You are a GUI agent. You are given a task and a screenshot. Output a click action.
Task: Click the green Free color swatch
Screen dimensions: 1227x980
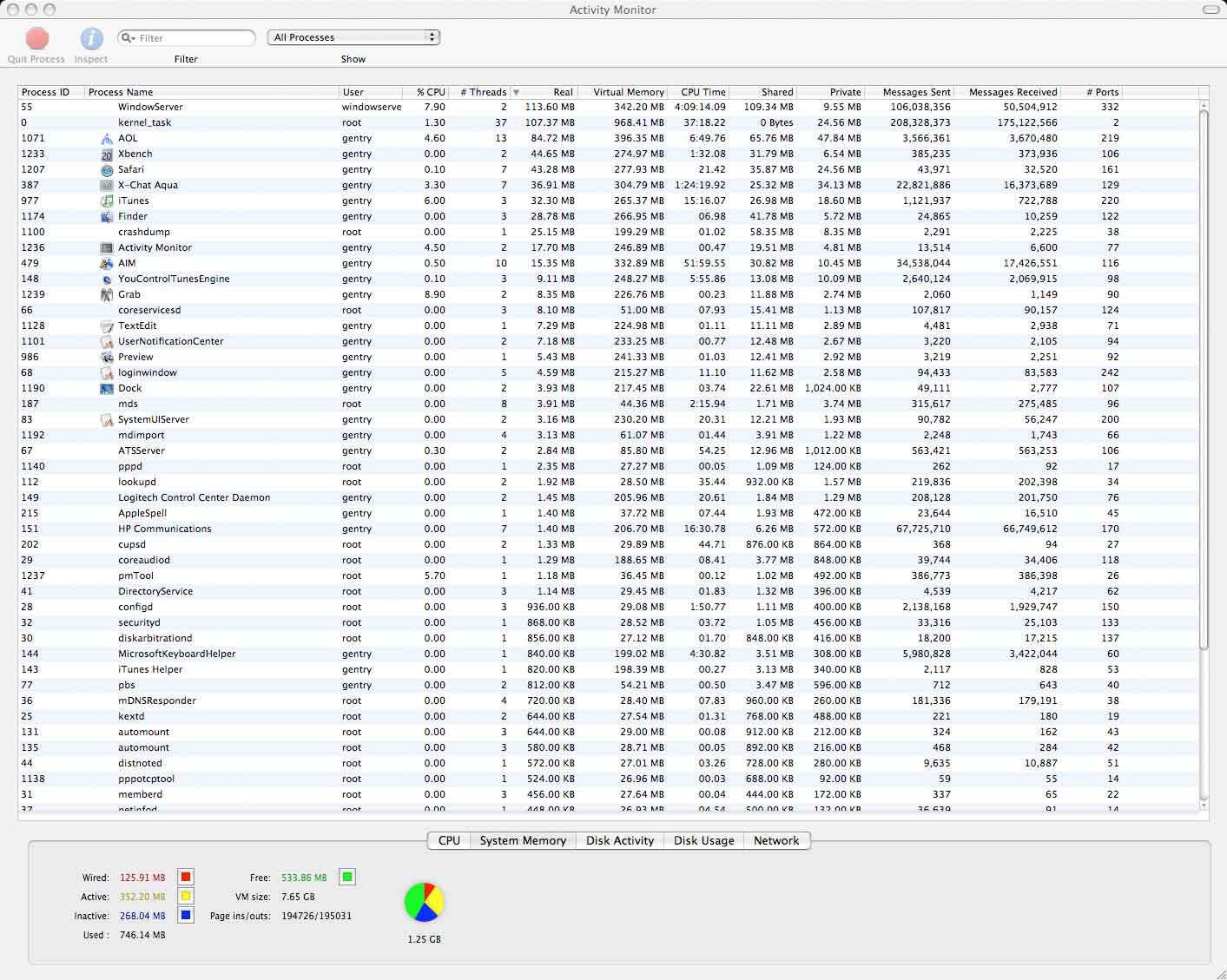point(347,878)
